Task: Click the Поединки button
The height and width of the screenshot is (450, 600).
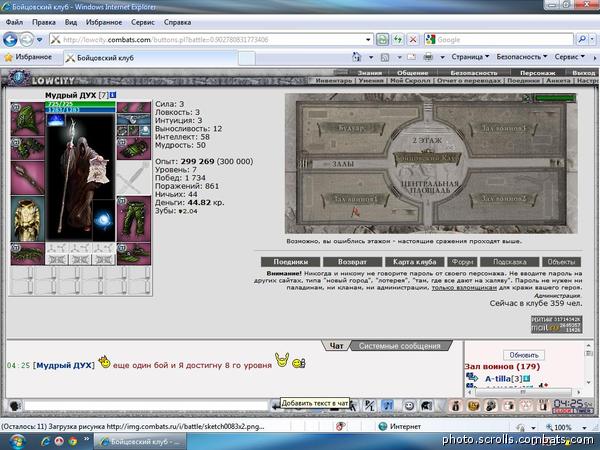Action: point(290,262)
